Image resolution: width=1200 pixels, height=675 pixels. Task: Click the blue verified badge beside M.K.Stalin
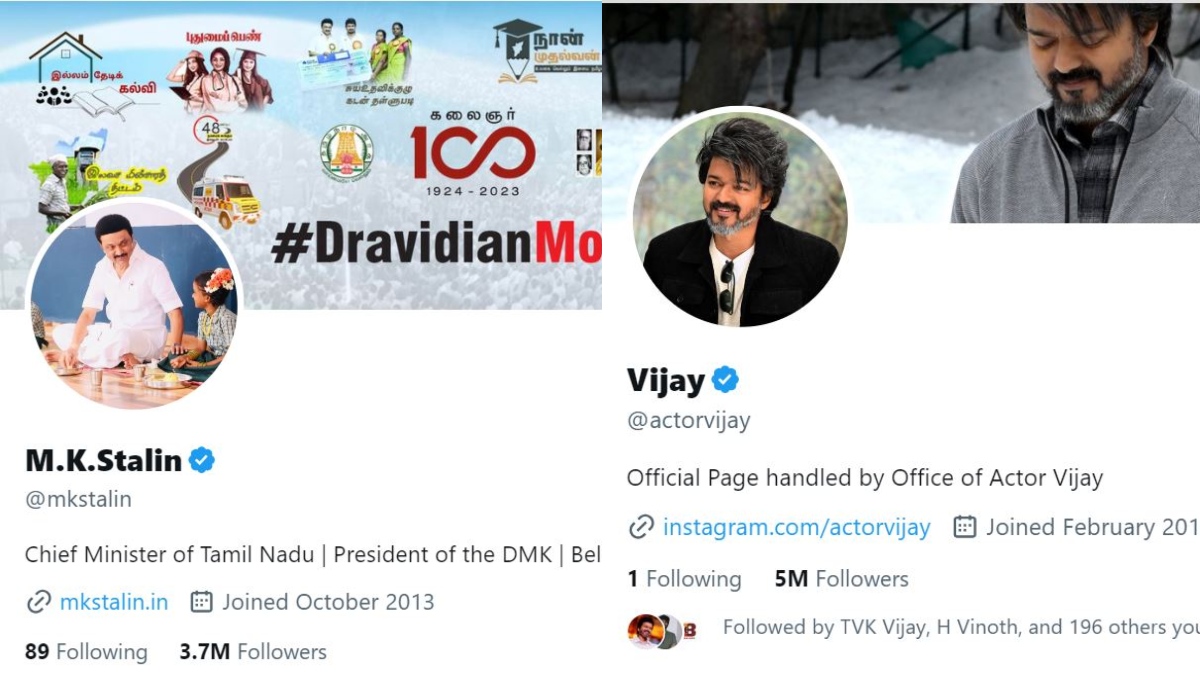point(202,461)
